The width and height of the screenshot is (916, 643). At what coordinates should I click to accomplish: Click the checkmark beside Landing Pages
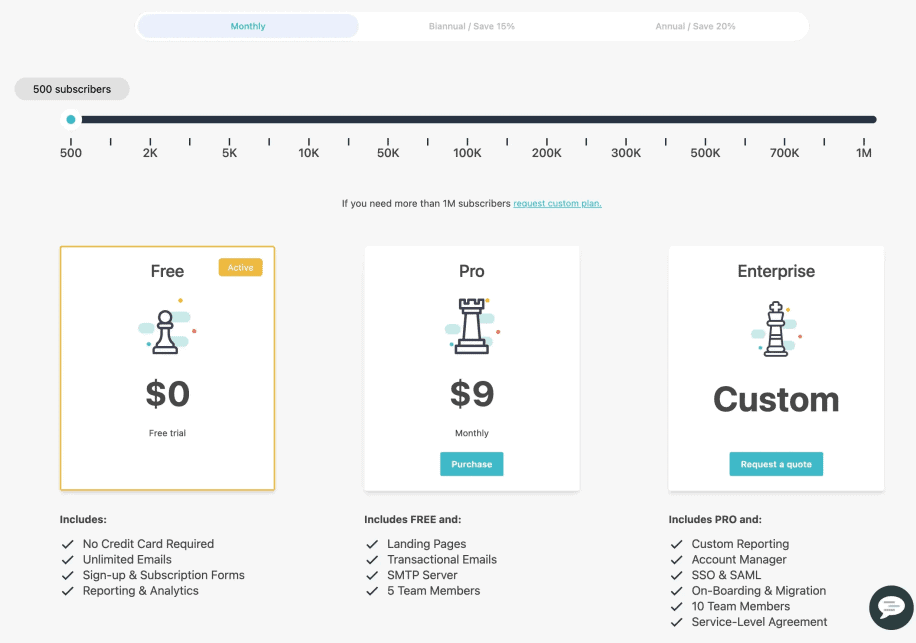[372, 544]
